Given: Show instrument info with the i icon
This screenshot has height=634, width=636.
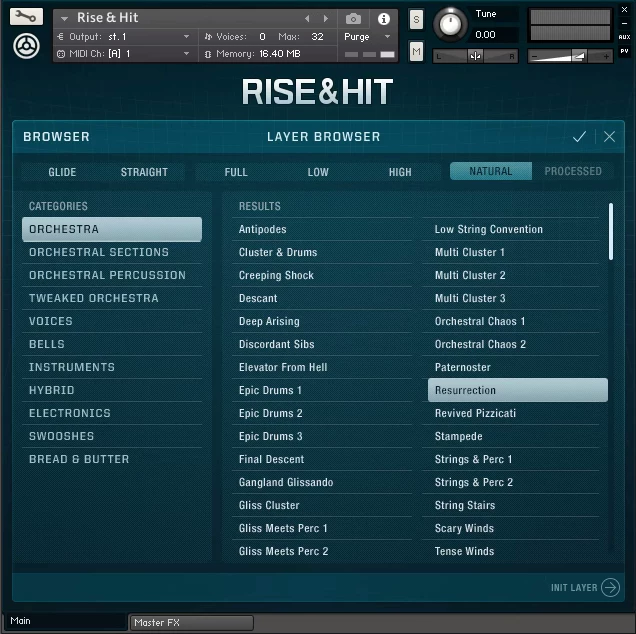Looking at the screenshot, I should 384,19.
